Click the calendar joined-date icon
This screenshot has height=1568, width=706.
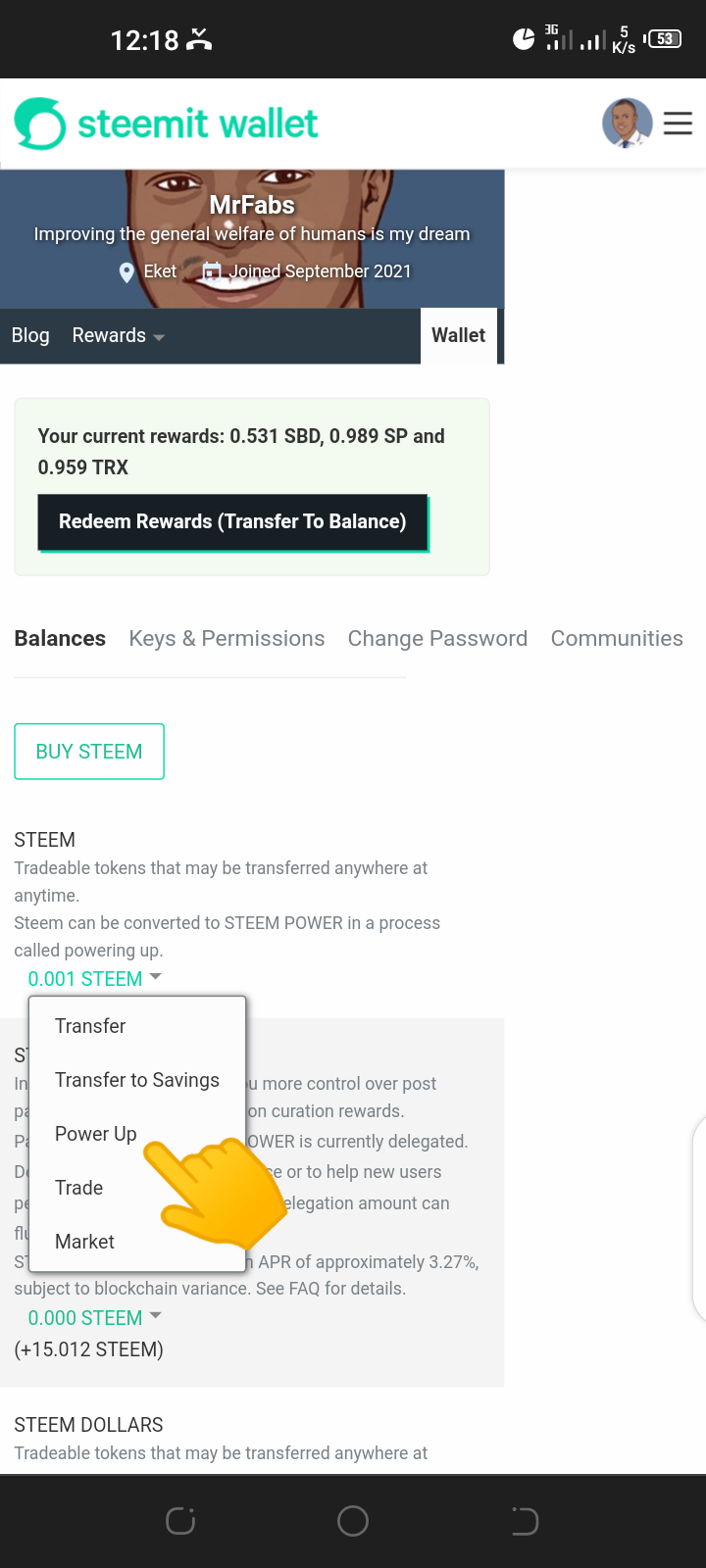[211, 271]
